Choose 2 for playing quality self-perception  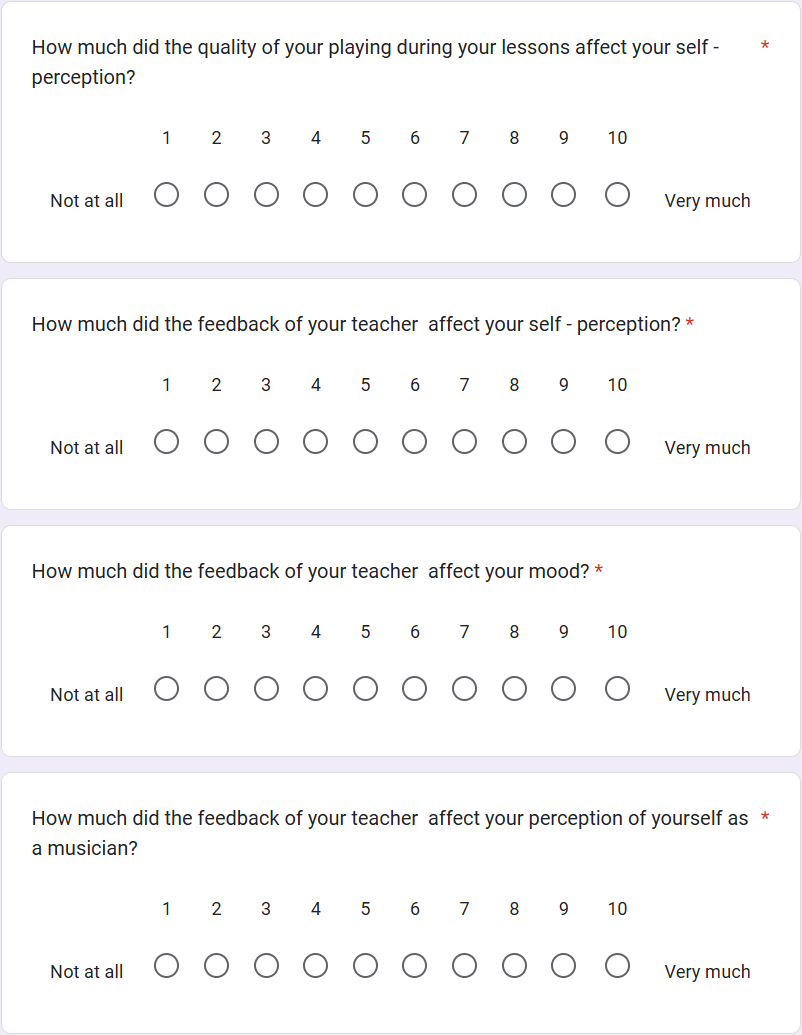pyautogui.click(x=216, y=194)
